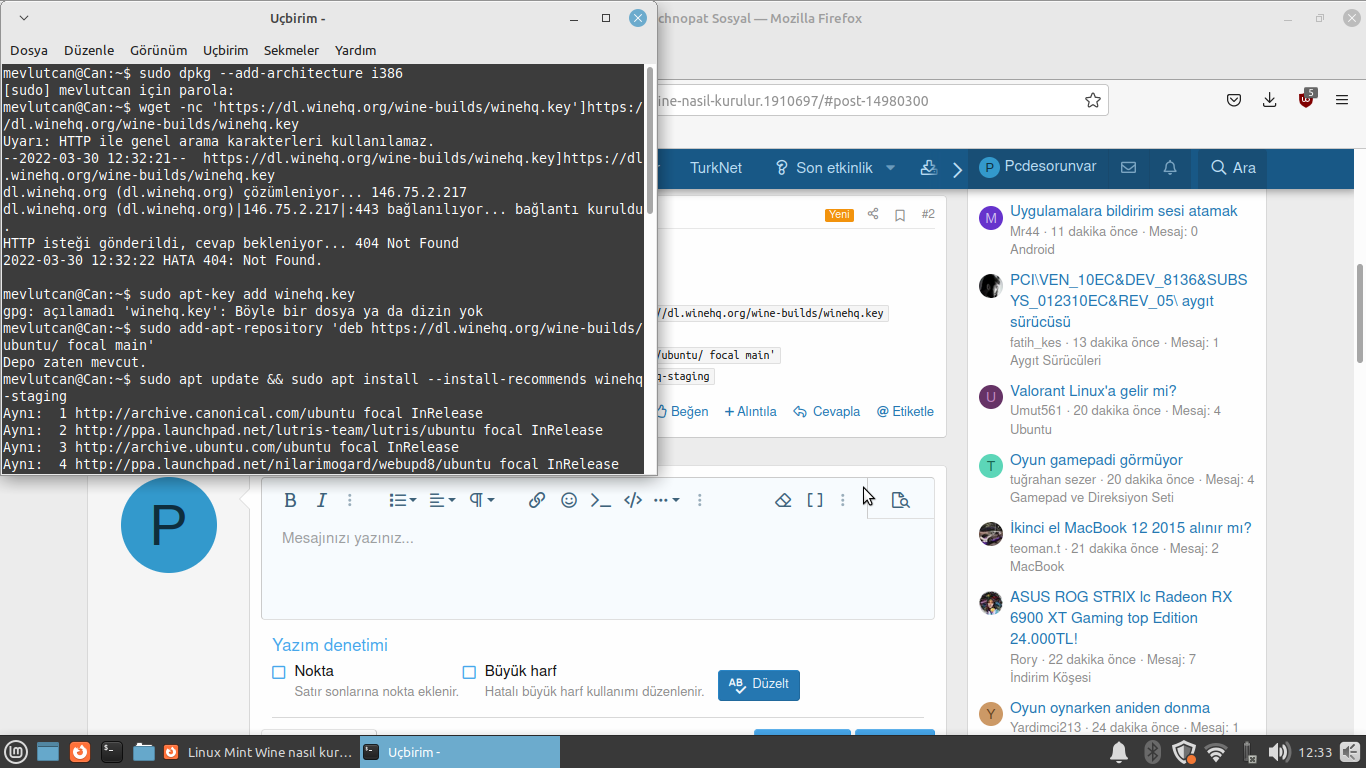Open the Yardım menu in the terminal
This screenshot has height=768, width=1366.
(x=355, y=50)
